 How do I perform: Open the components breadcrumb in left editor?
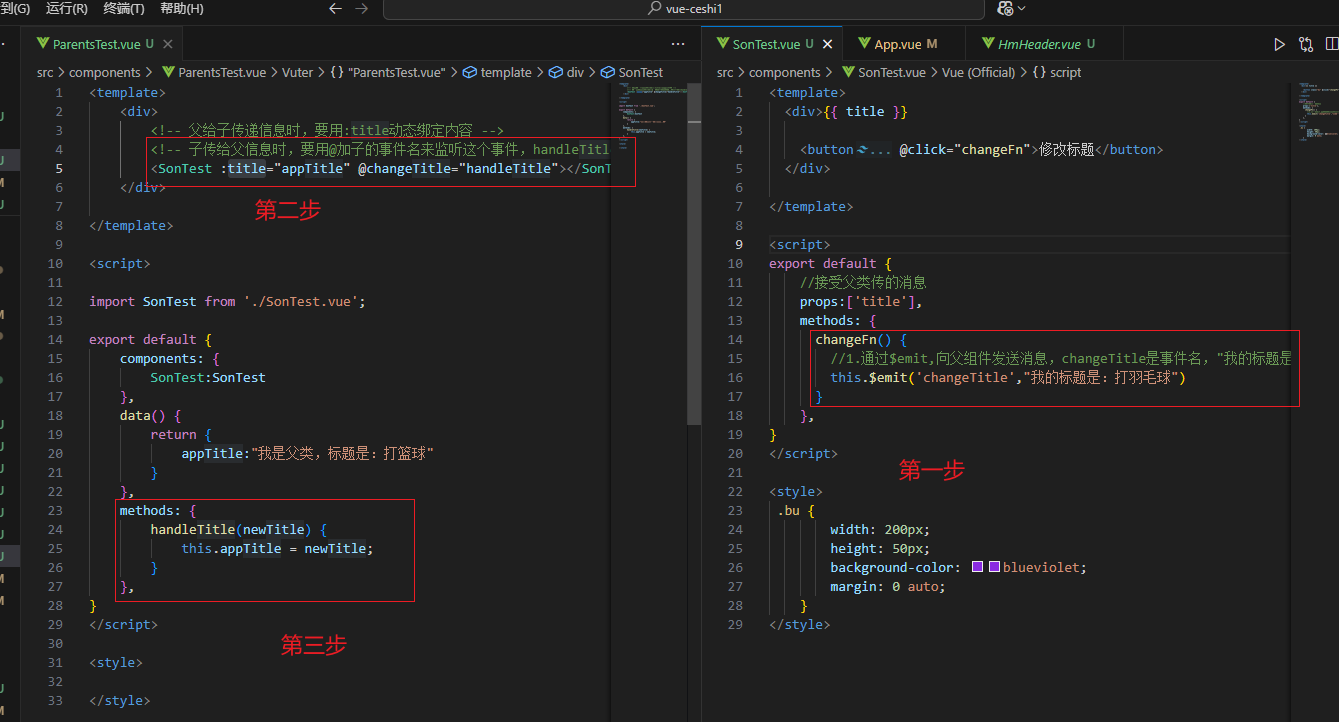point(105,72)
